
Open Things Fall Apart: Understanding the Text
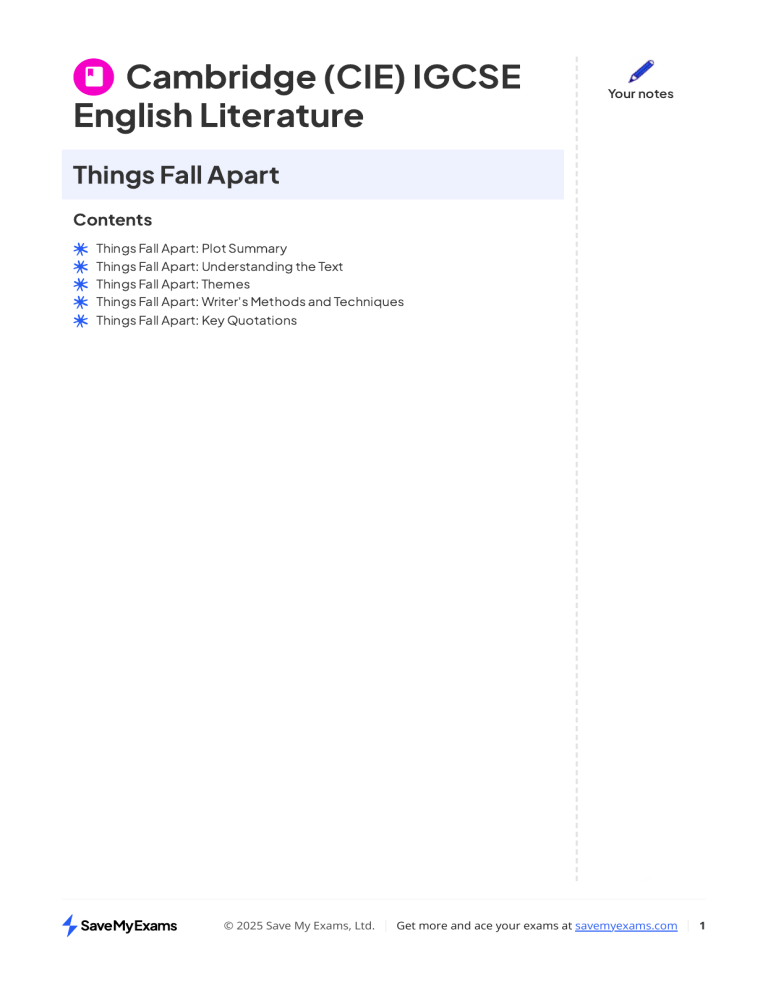219,266
